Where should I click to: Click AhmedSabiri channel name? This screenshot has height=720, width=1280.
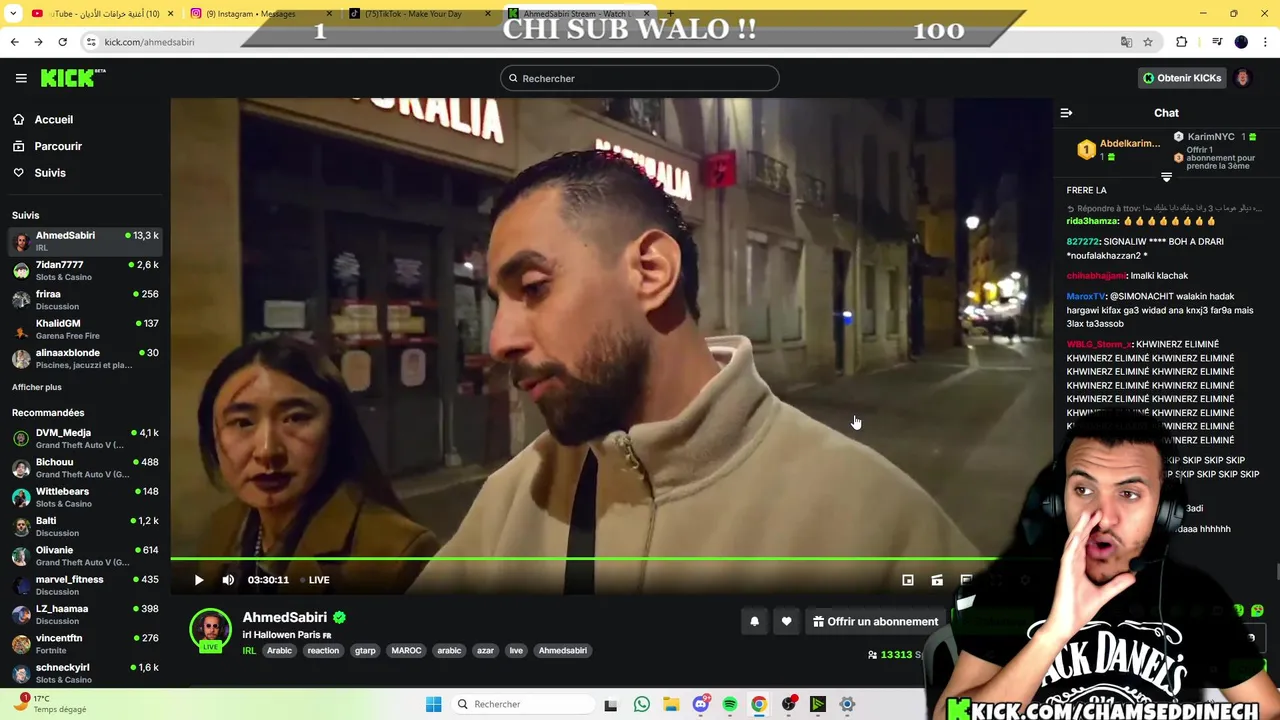pyautogui.click(x=284, y=617)
